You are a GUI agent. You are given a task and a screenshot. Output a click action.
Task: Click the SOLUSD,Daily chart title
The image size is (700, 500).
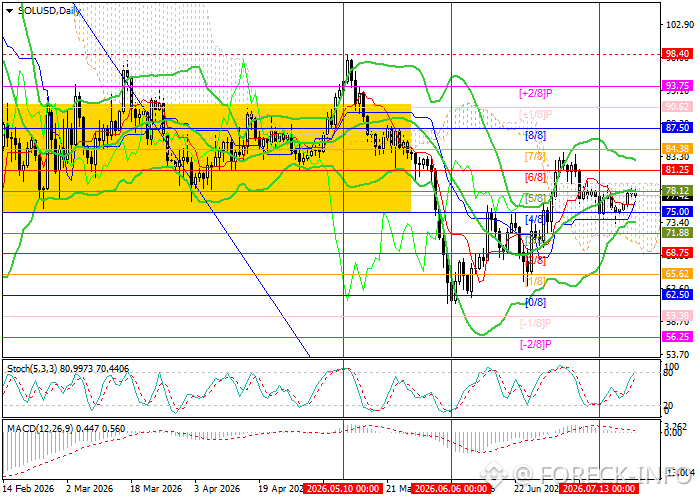(49, 11)
